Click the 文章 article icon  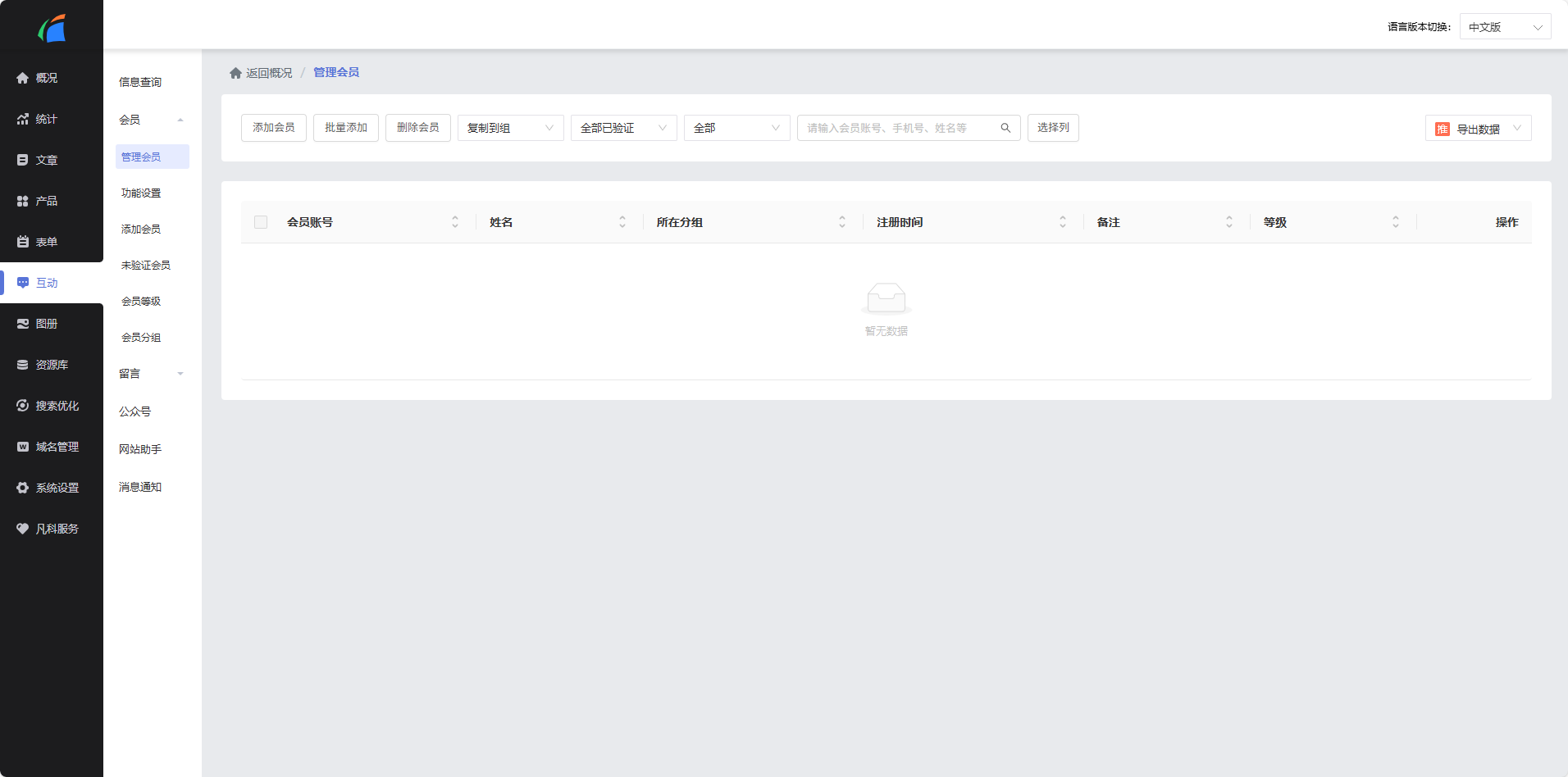tap(23, 160)
